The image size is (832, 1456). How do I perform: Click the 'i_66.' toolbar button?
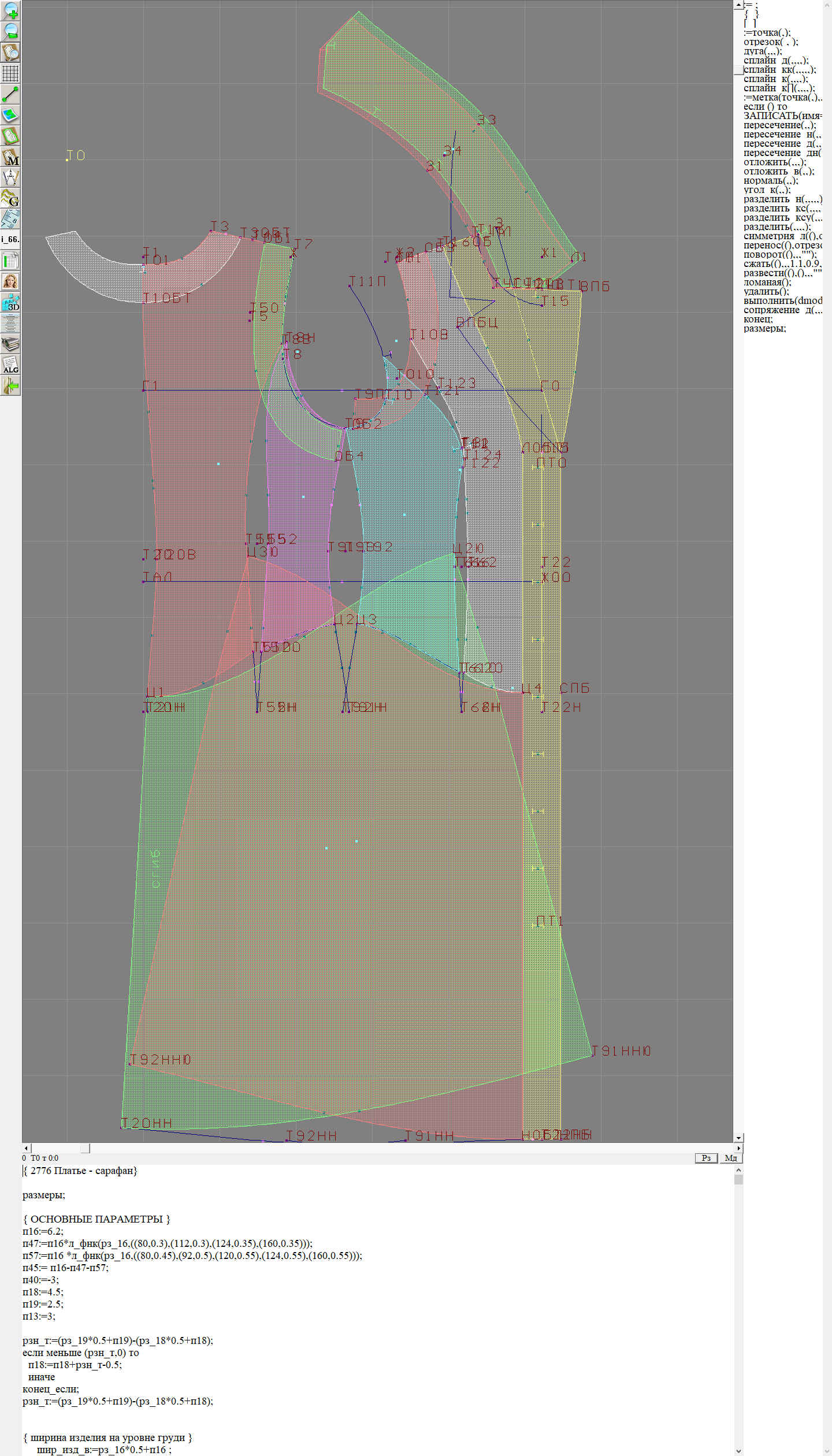10,239
